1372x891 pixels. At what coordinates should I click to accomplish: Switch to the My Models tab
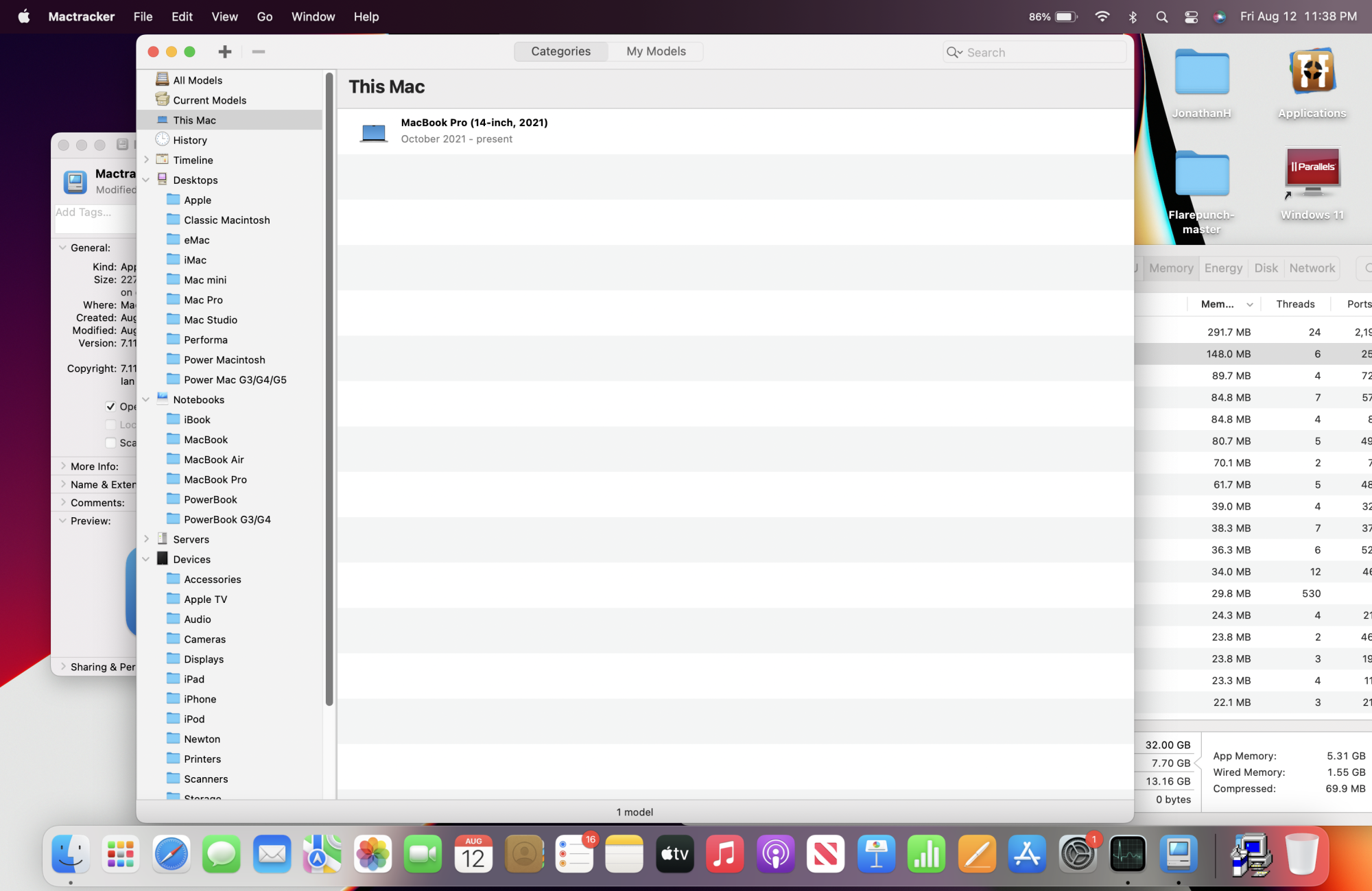tap(655, 51)
